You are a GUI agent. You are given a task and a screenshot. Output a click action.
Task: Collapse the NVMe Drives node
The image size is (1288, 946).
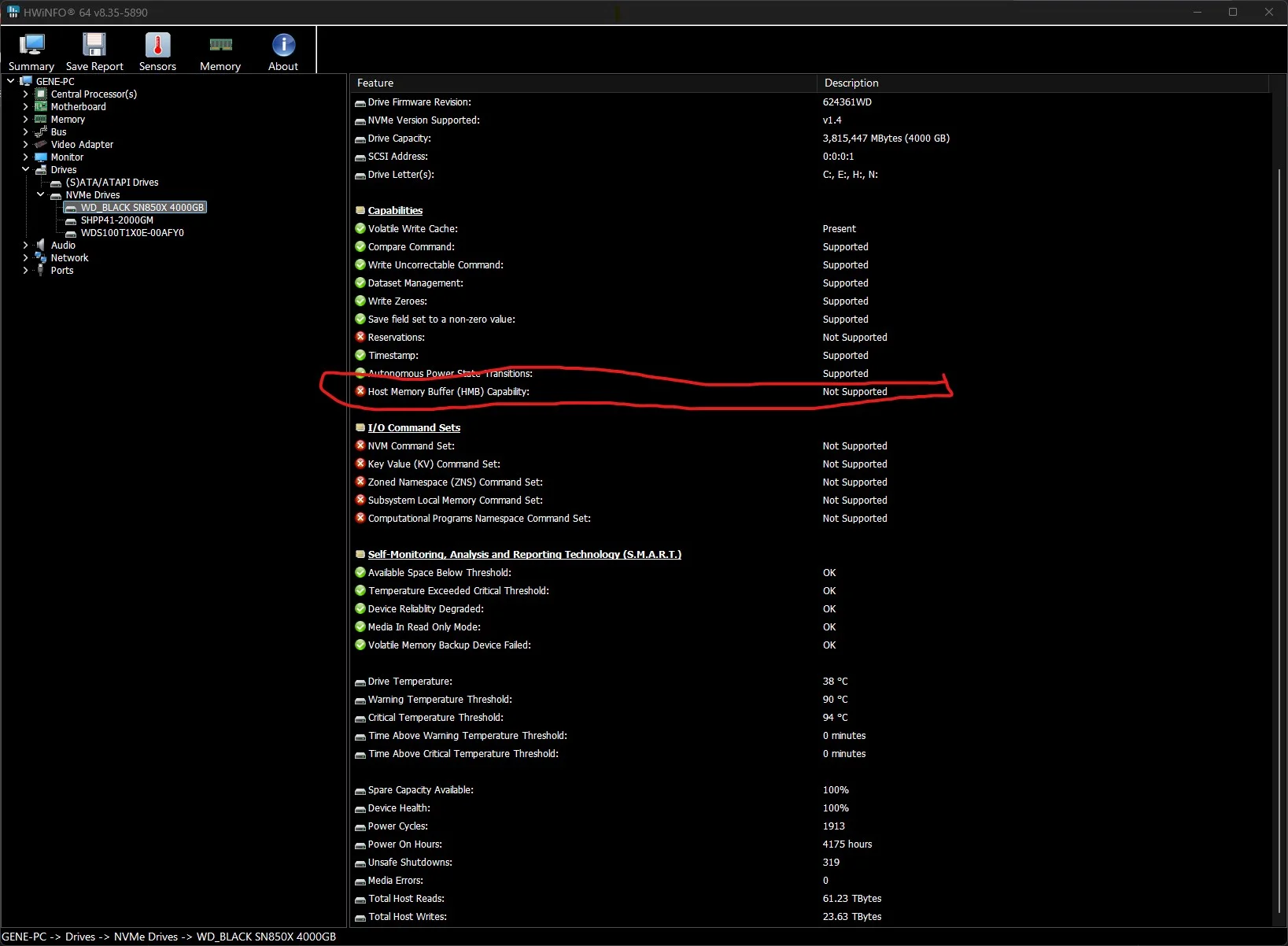tap(41, 194)
